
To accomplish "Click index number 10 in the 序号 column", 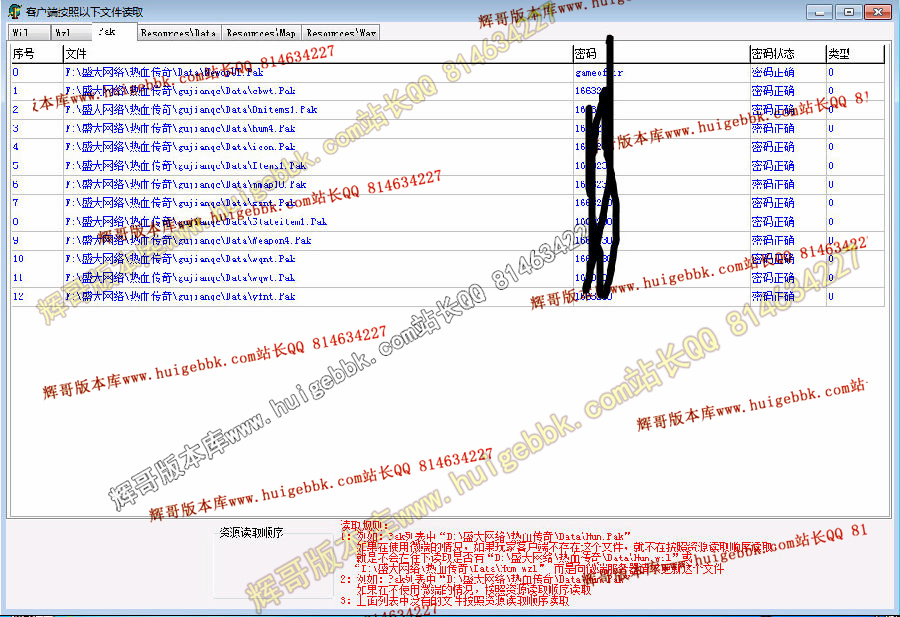I will point(18,259).
